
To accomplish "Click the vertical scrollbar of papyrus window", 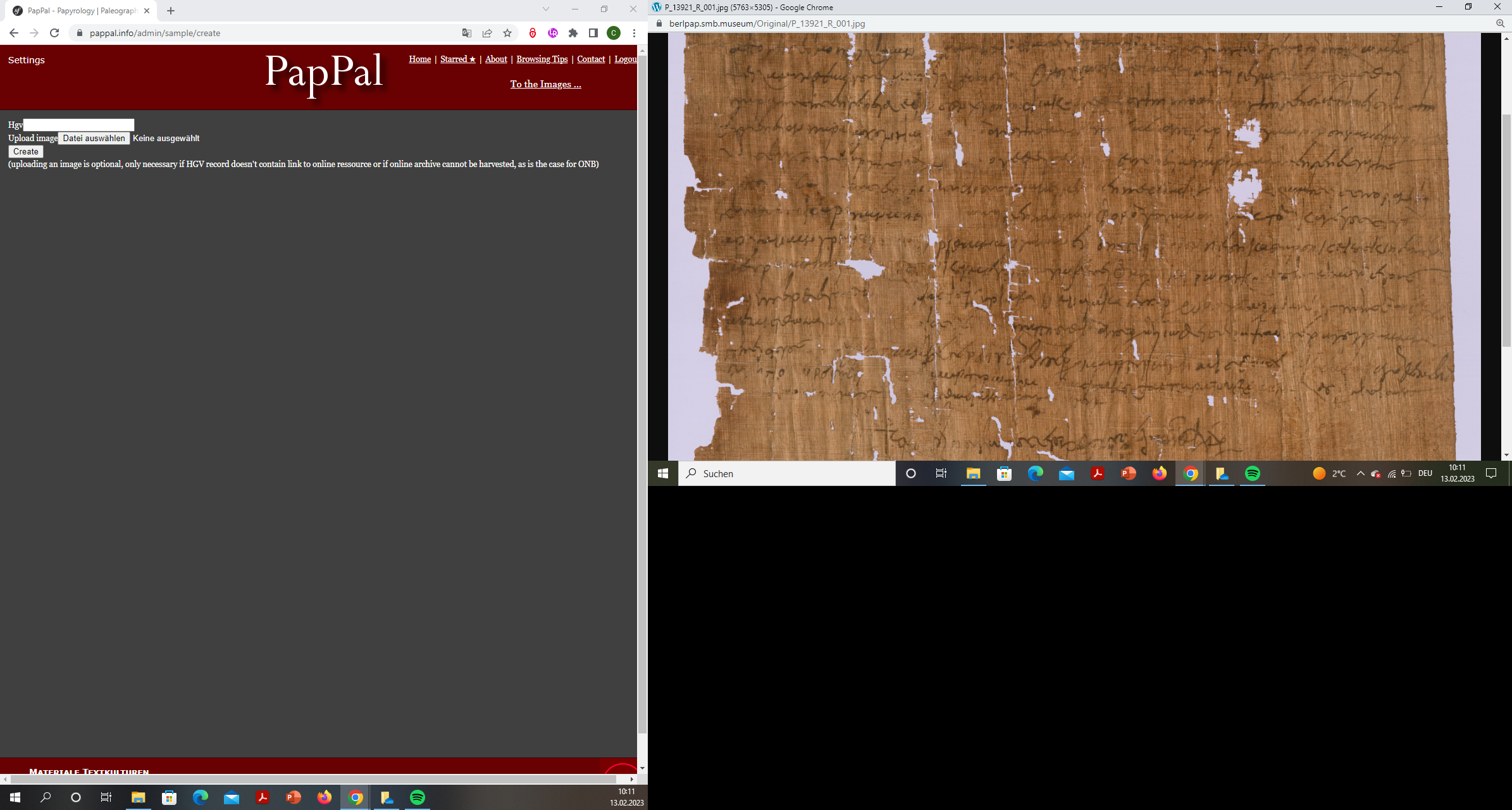I will coord(1506,230).
